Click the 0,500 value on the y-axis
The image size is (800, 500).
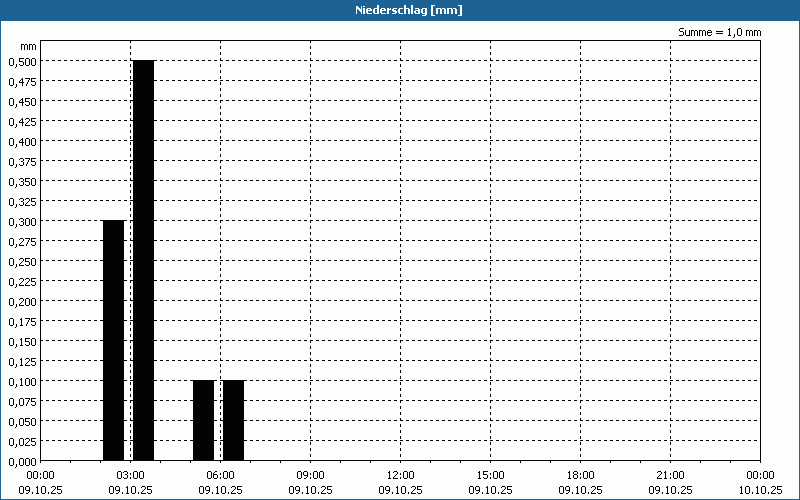21,61
